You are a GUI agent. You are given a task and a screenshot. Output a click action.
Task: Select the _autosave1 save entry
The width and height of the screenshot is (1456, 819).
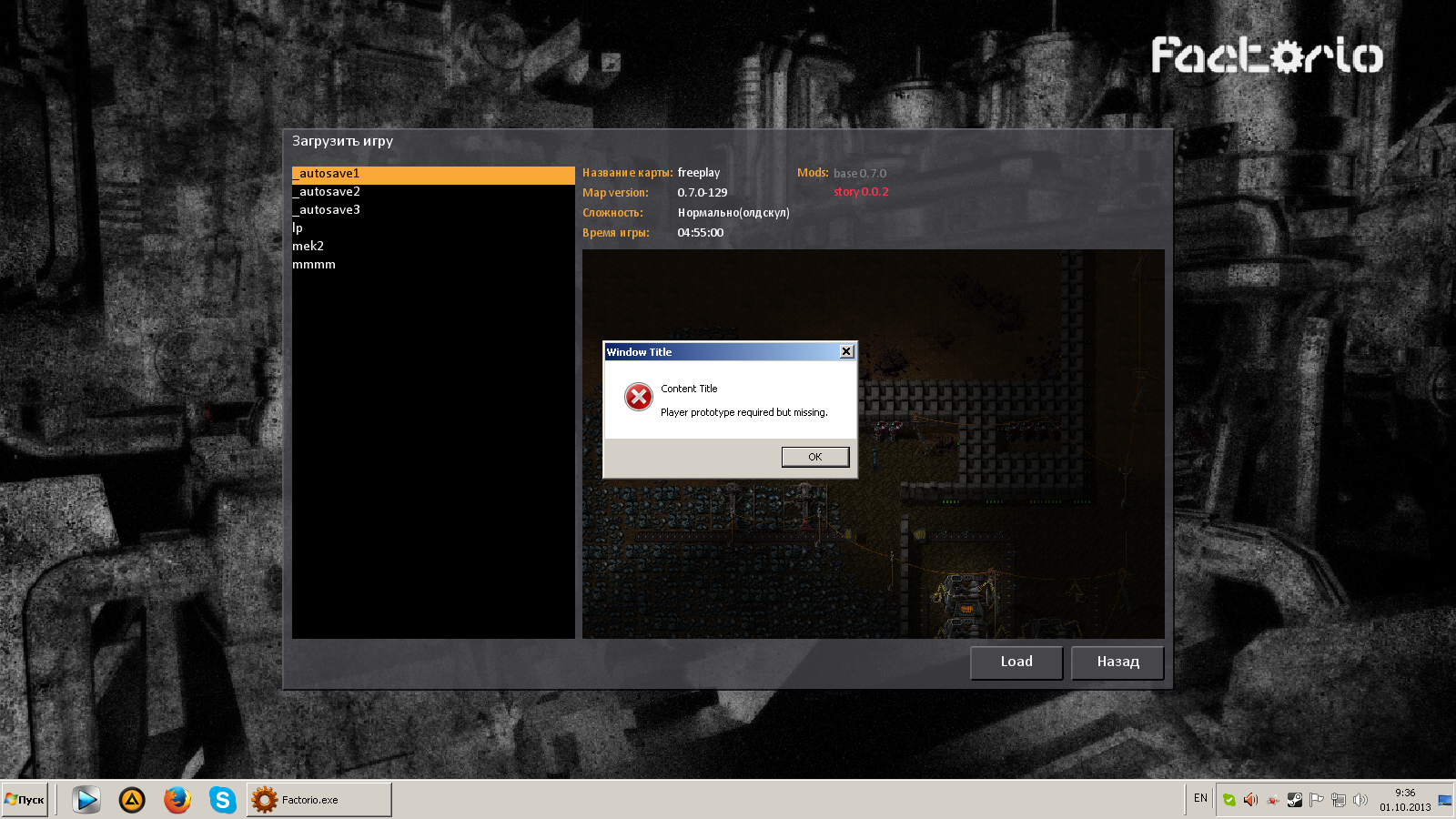coord(433,174)
